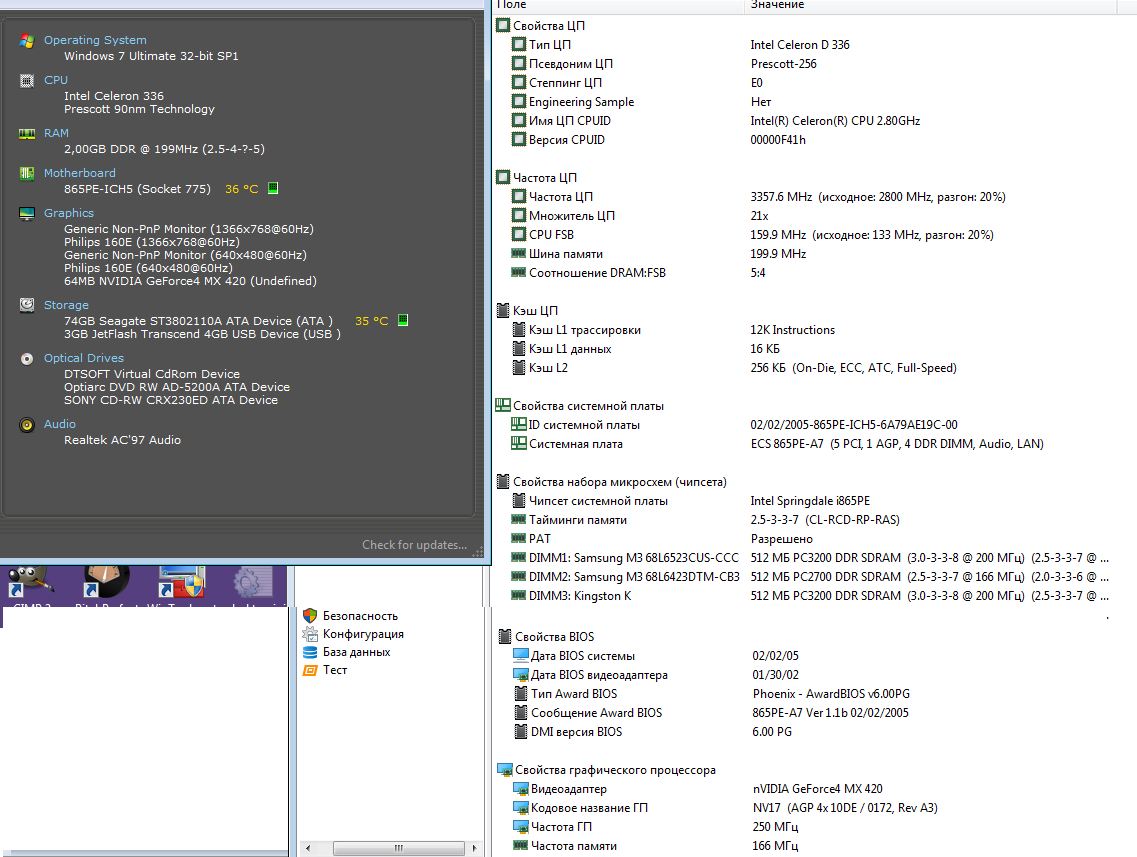
Task: Click the board icon beside Свойства системной платы
Action: tap(503, 405)
